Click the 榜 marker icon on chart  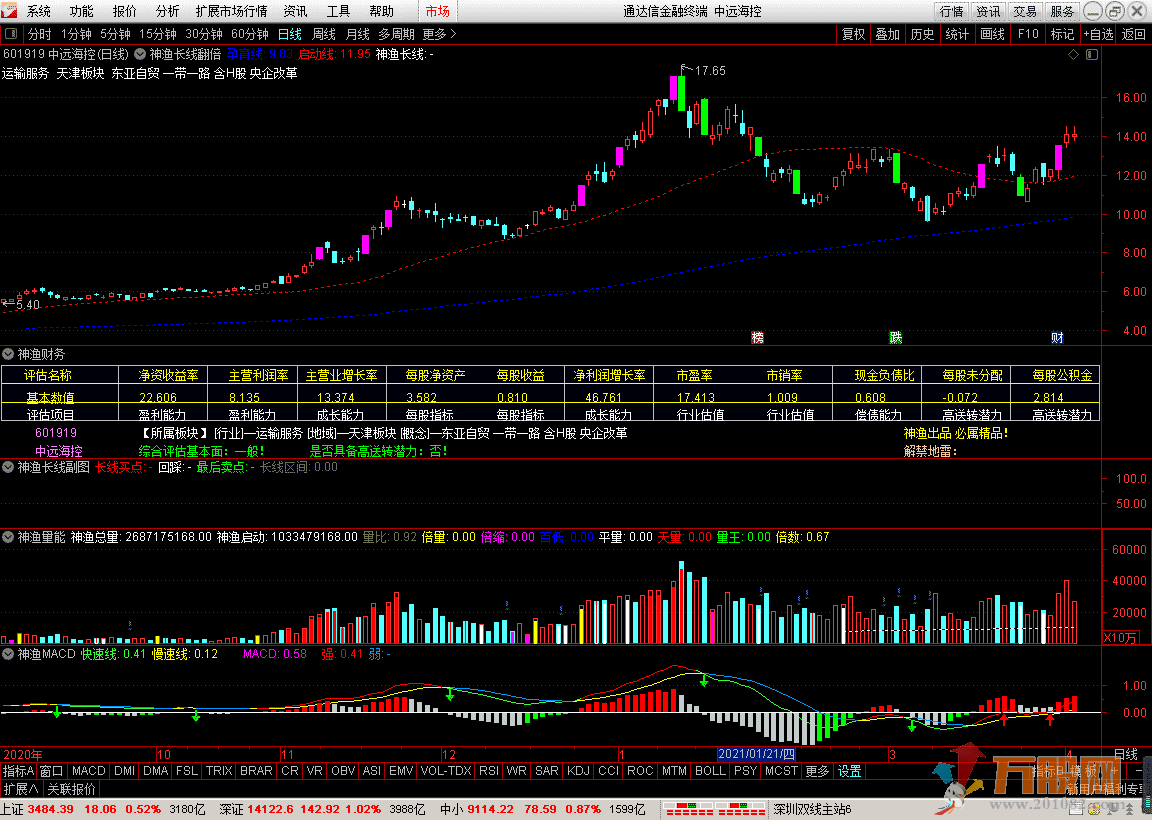click(x=757, y=337)
